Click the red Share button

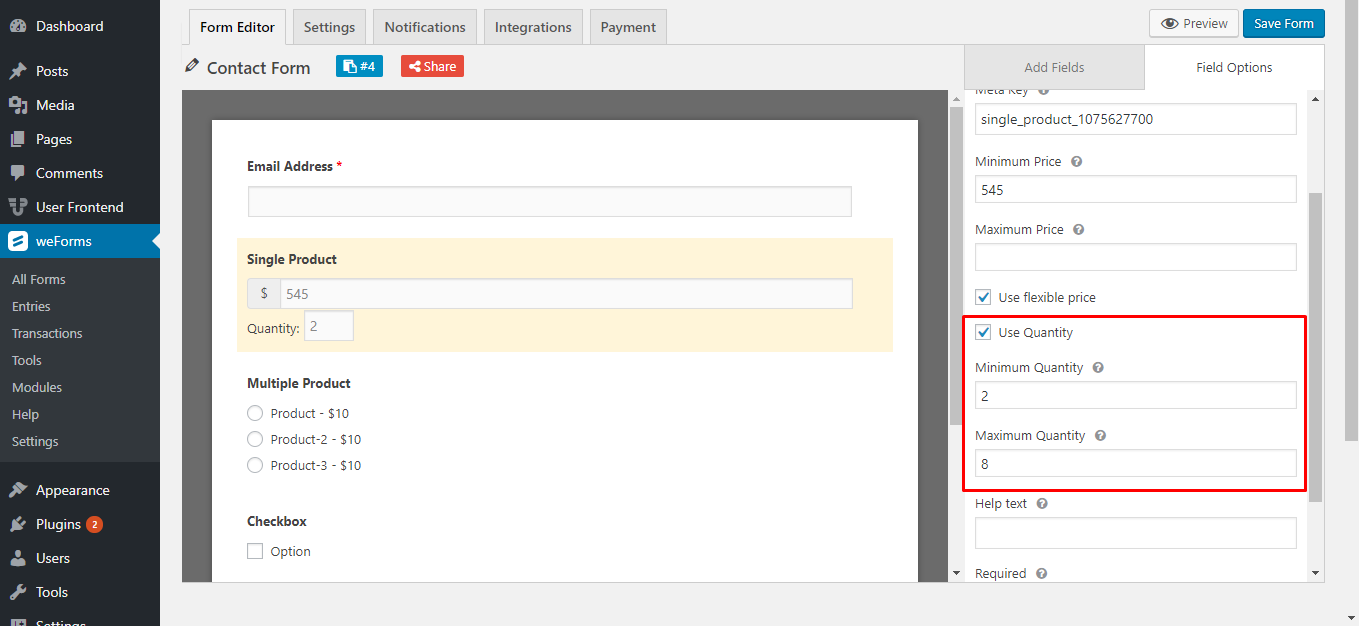pos(432,66)
